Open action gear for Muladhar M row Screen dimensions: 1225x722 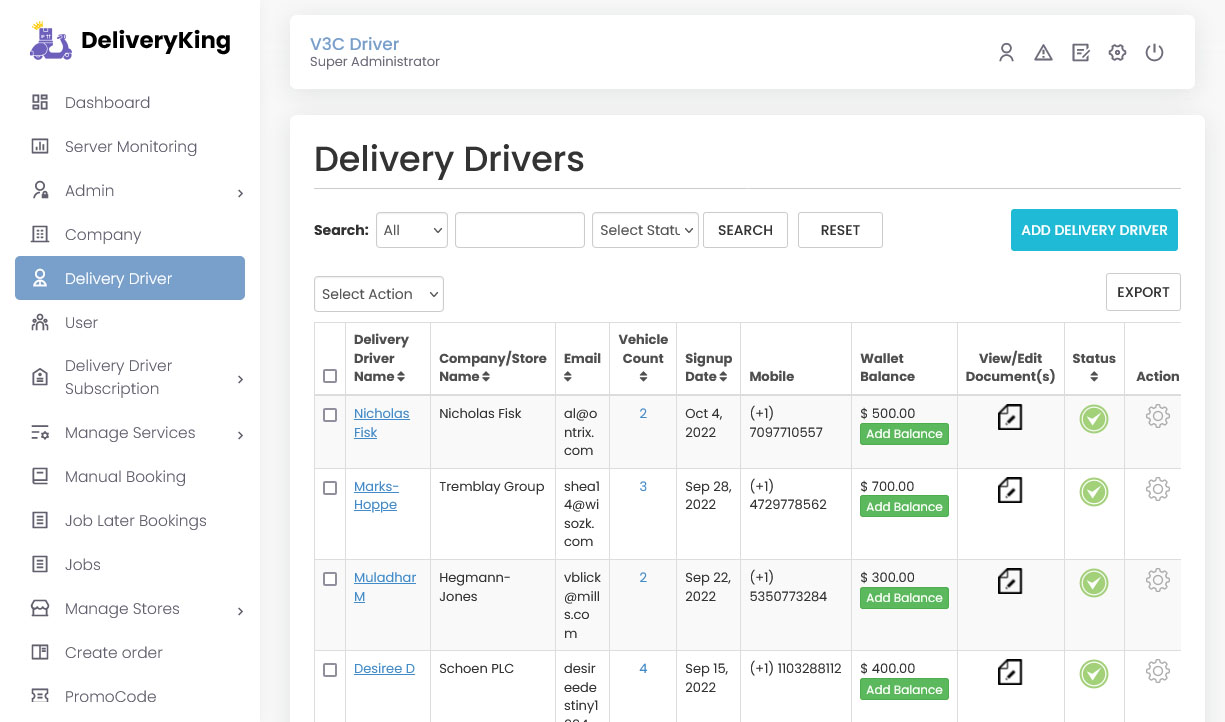pyautogui.click(x=1158, y=580)
